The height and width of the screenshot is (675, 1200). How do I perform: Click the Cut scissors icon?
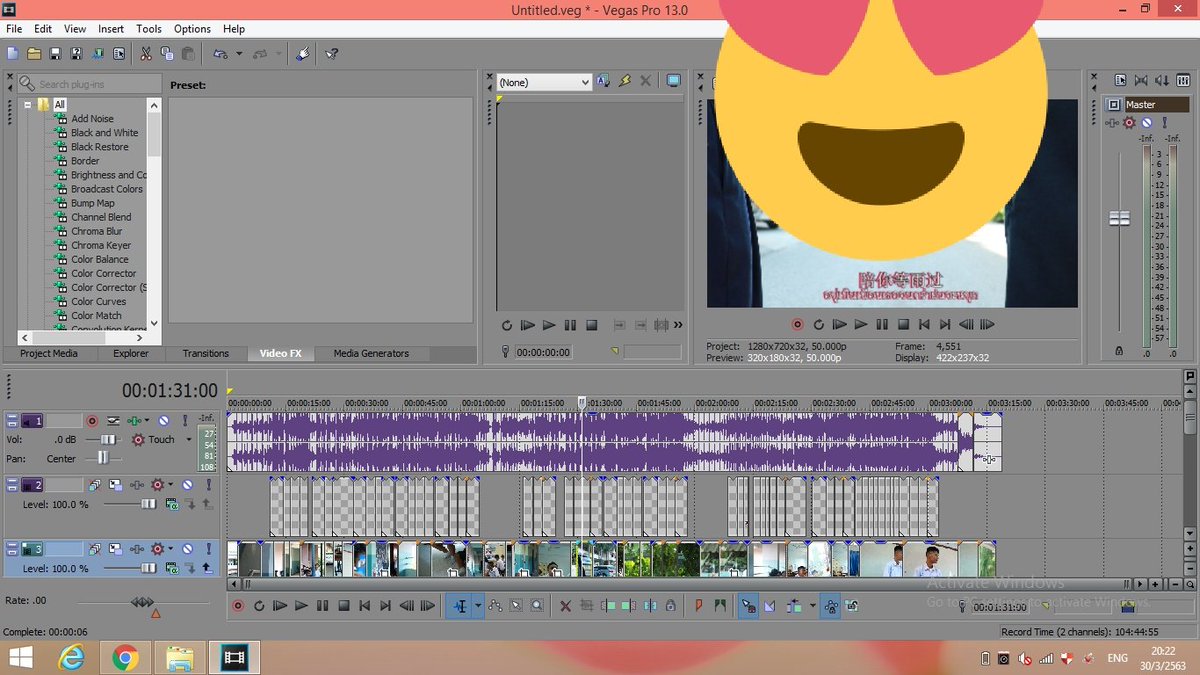tap(146, 54)
